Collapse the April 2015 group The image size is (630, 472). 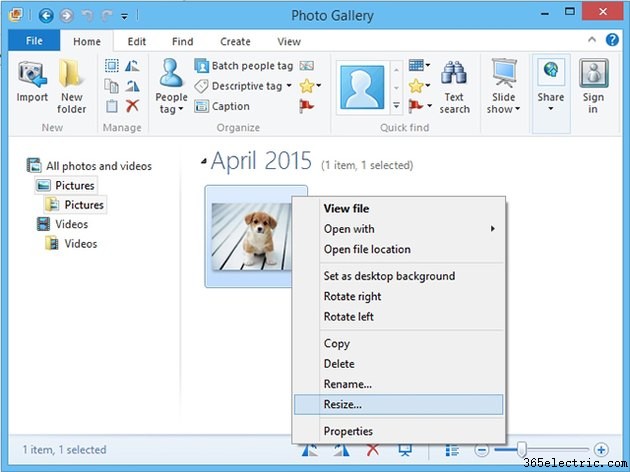point(204,161)
